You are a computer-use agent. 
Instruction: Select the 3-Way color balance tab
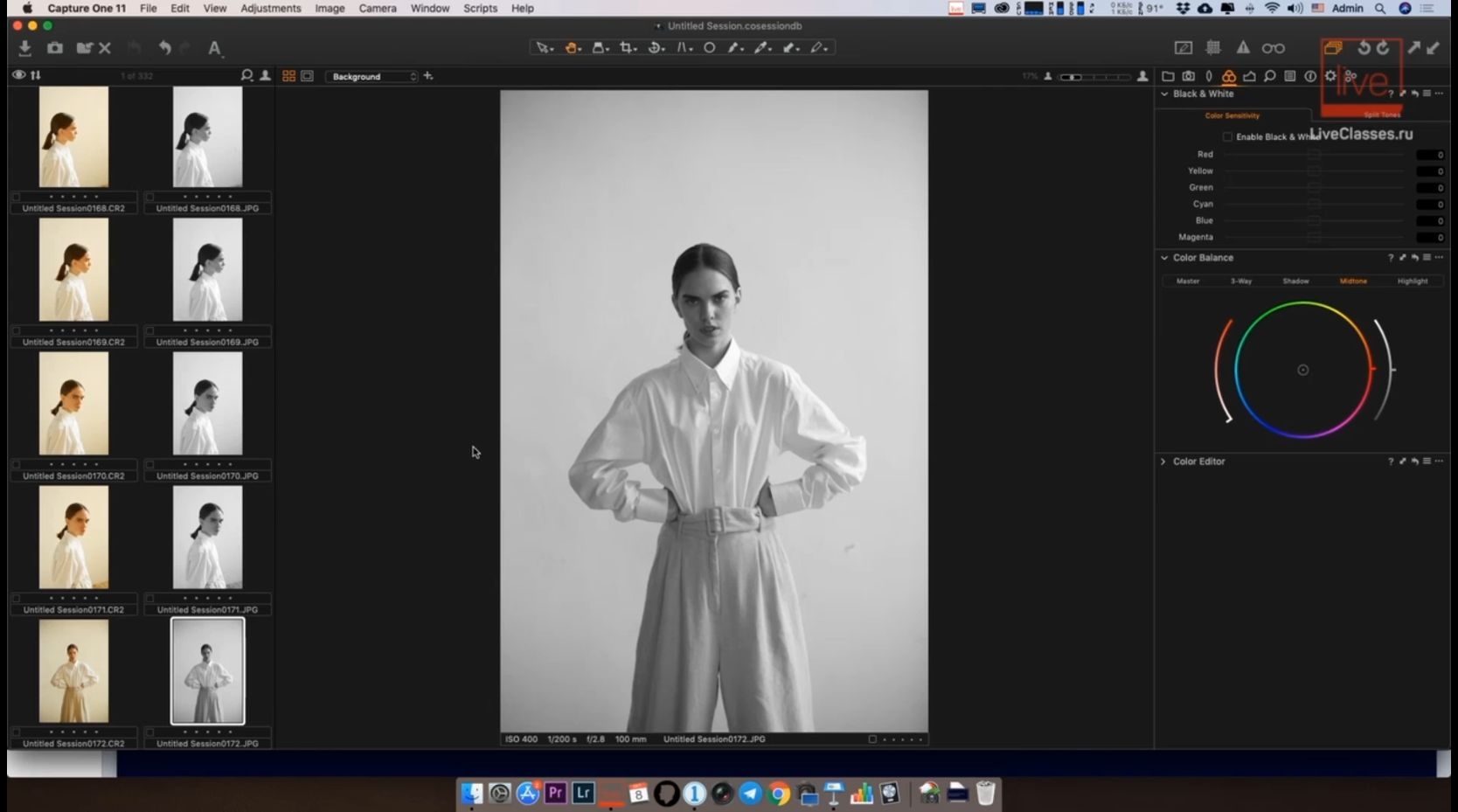1241,281
